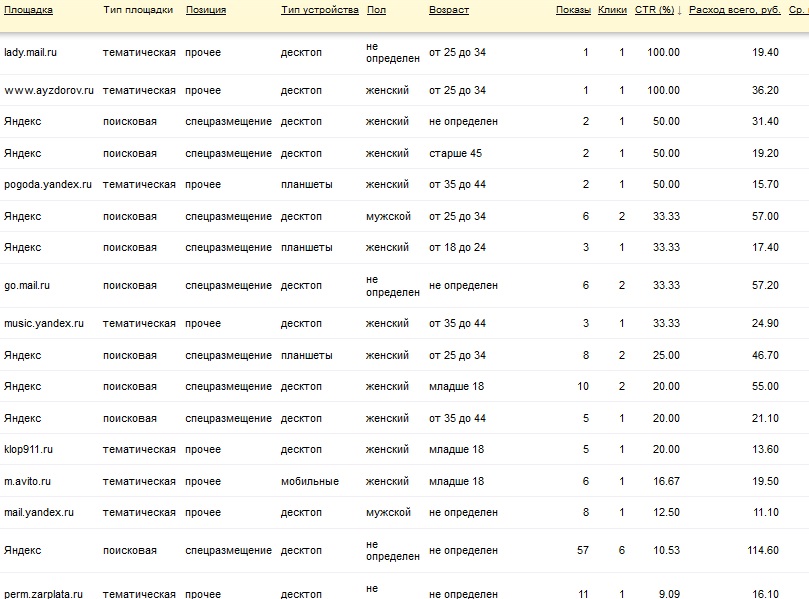The image size is (809, 599).
Task: Click clicks value 6
Action: pos(622,551)
